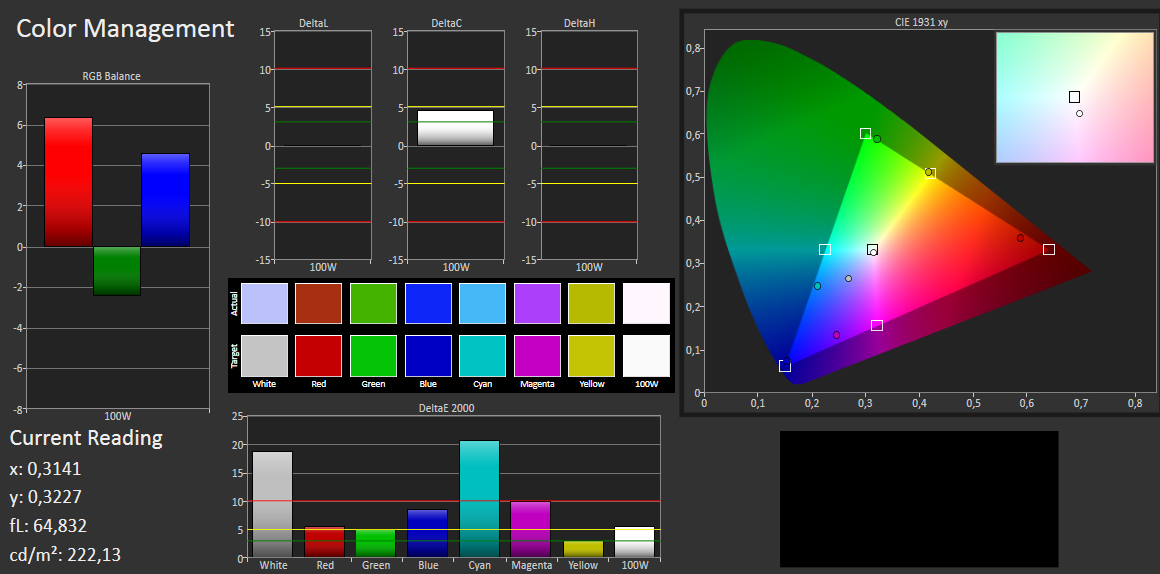Screen dimensions: 1160x574
Task: Click the Actual Magenta color swatch
Action: [x=538, y=303]
